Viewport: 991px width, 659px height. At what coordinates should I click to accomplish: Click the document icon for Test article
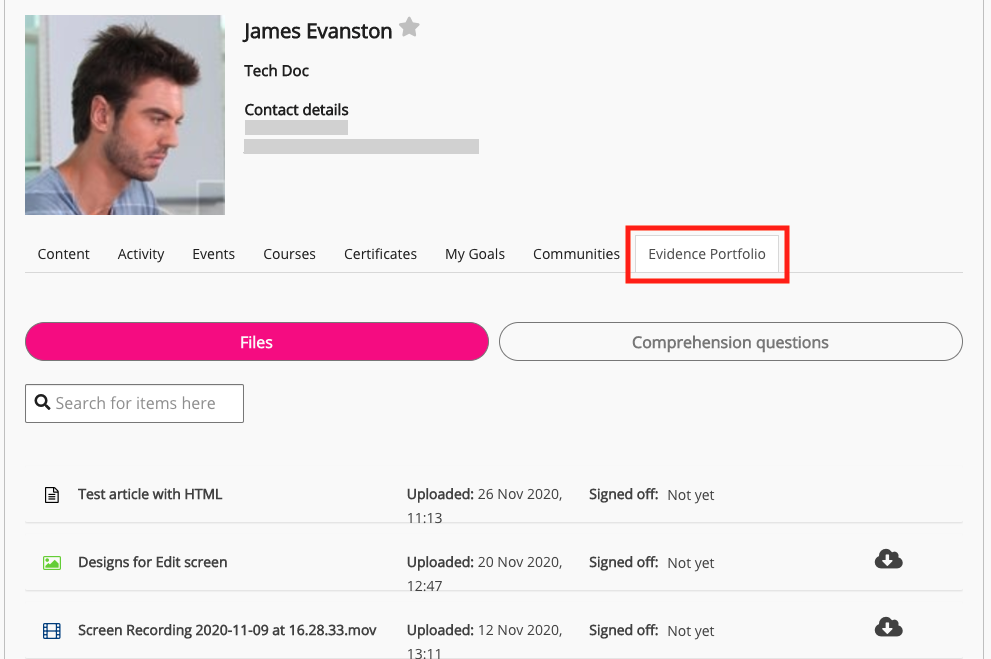click(52, 495)
